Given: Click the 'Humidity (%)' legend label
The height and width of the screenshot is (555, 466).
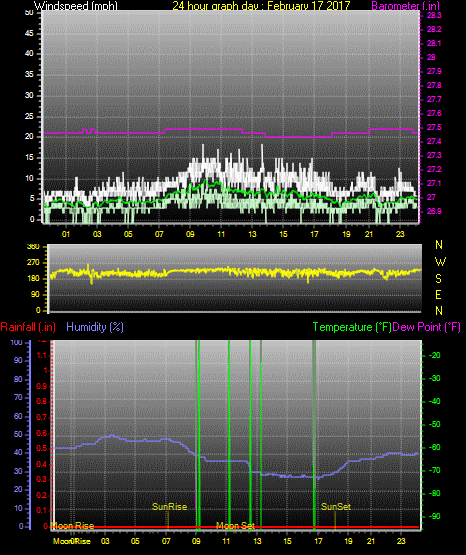Looking at the screenshot, I should click(x=95, y=327).
